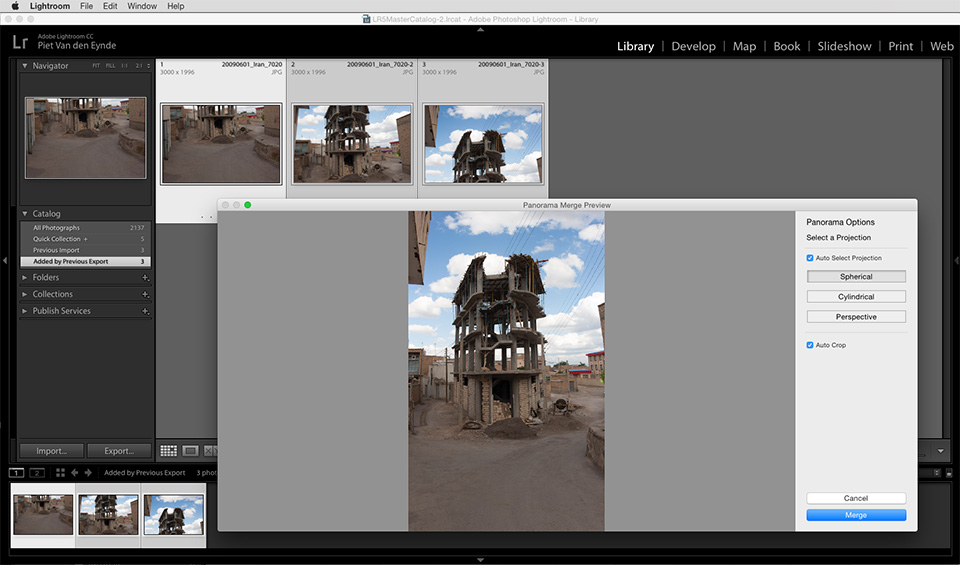Image resolution: width=960 pixels, height=565 pixels.
Task: Switch to the Develop module
Action: click(x=693, y=46)
